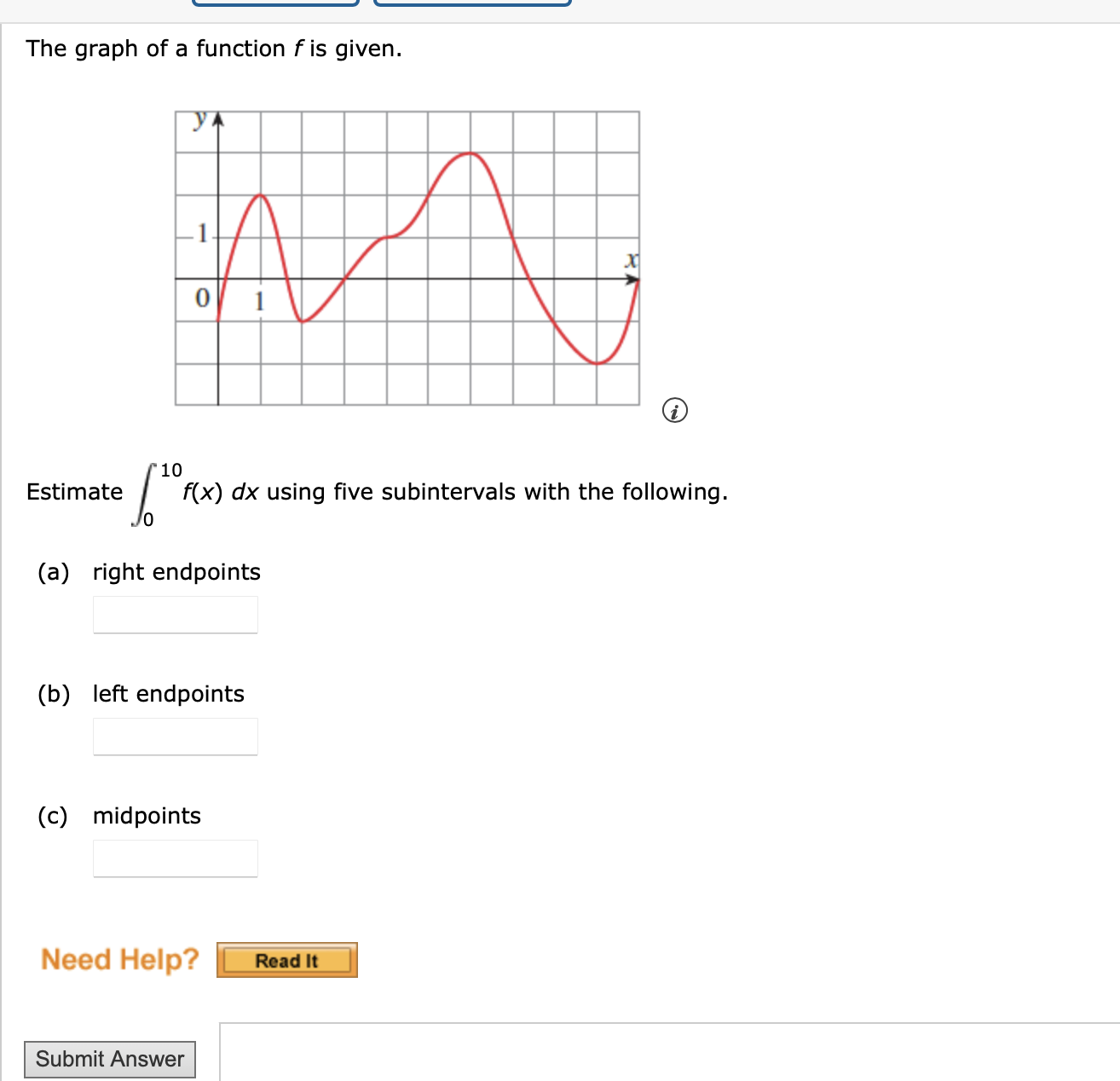Click the Read It help button

[x=286, y=960]
